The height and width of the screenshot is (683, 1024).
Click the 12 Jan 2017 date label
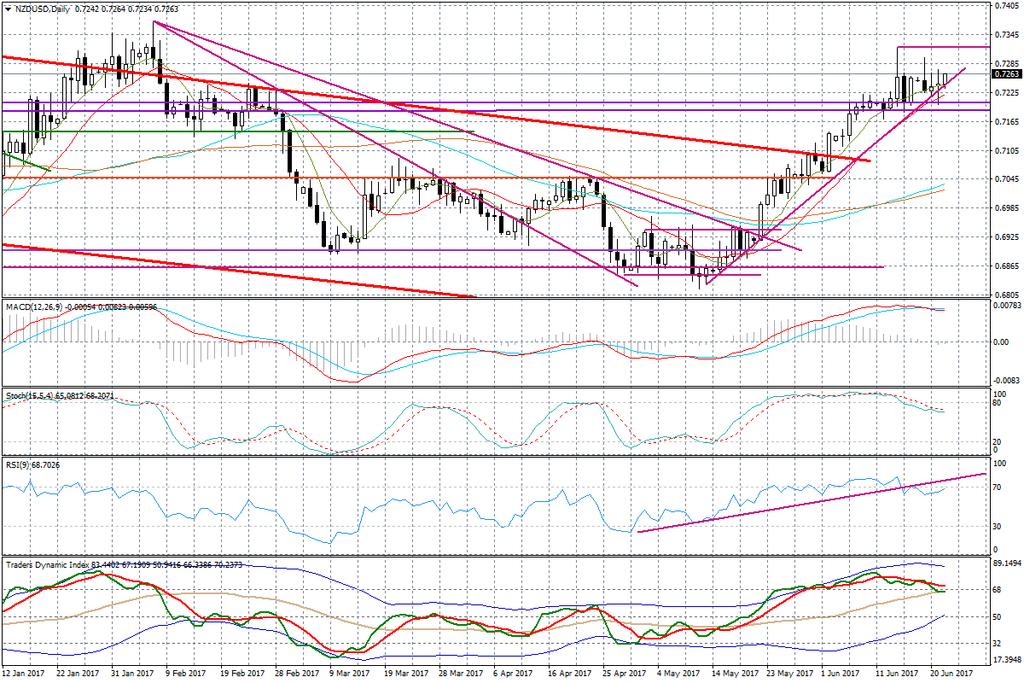click(x=24, y=673)
